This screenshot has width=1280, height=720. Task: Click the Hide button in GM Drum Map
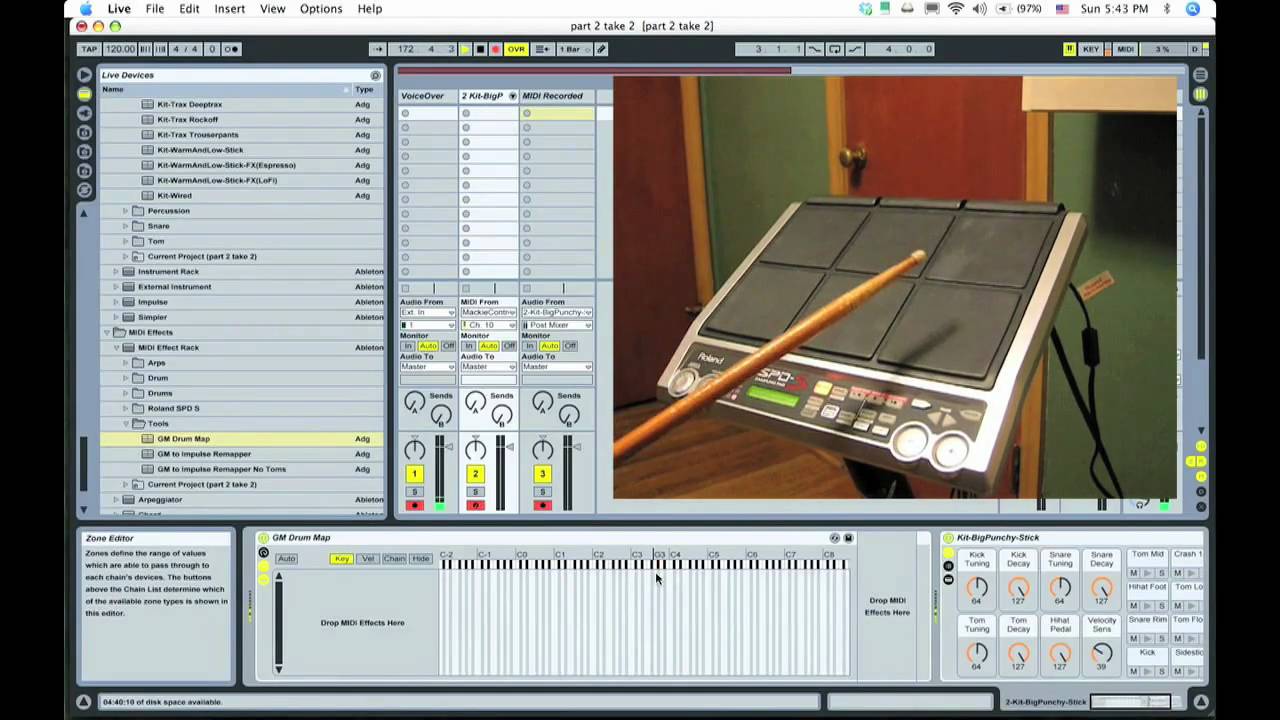click(x=421, y=559)
